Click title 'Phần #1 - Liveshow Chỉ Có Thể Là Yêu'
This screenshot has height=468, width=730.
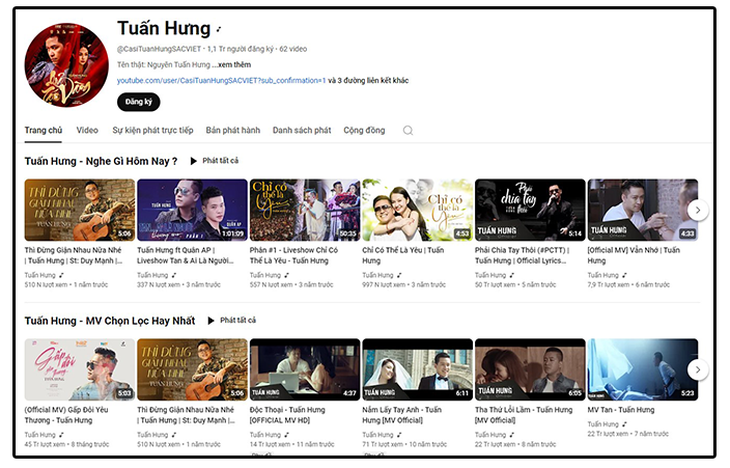tap(294, 256)
